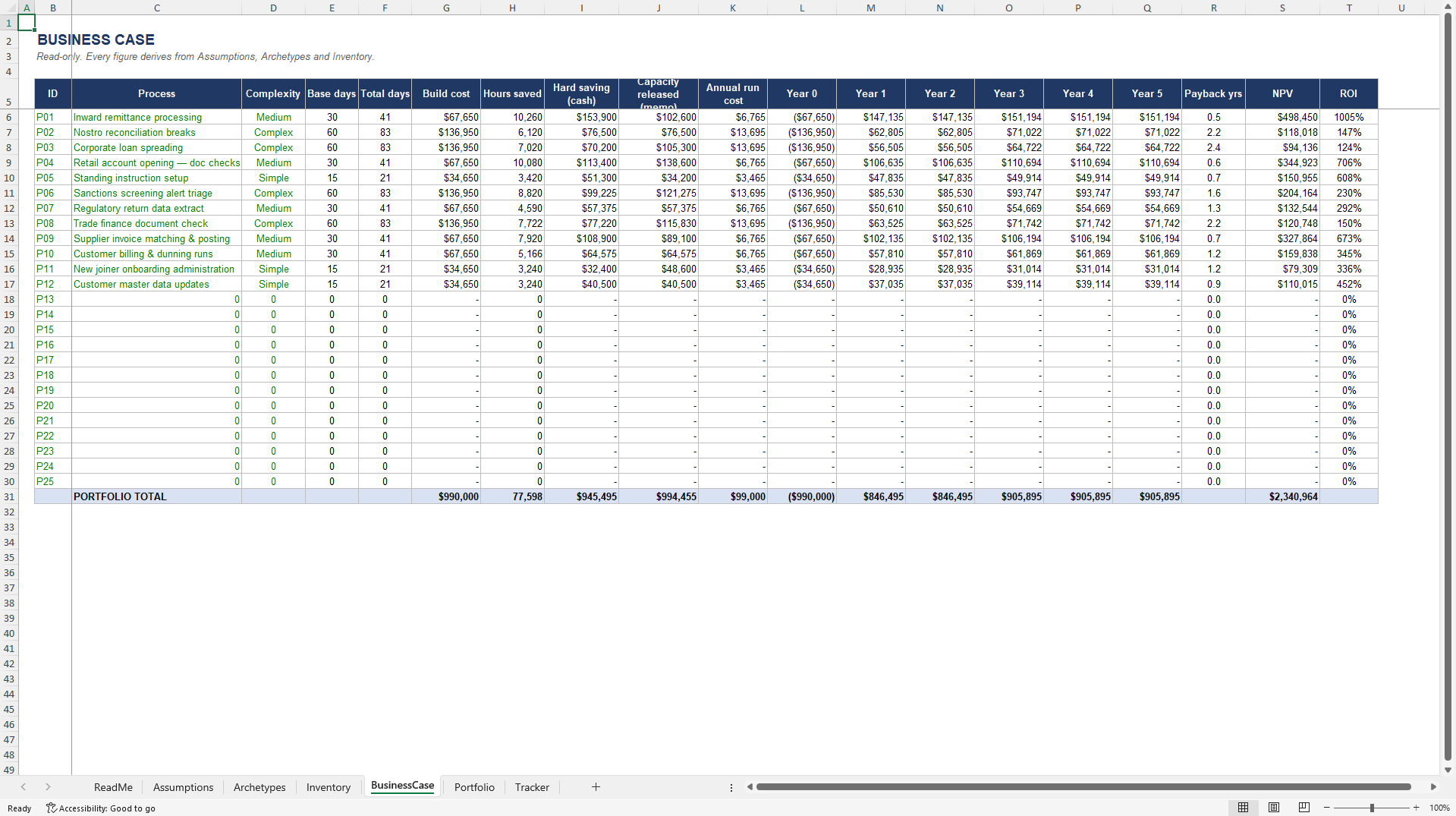Click horizontal scroll right arrow
Image resolution: width=1456 pixels, height=816 pixels.
[x=1433, y=787]
